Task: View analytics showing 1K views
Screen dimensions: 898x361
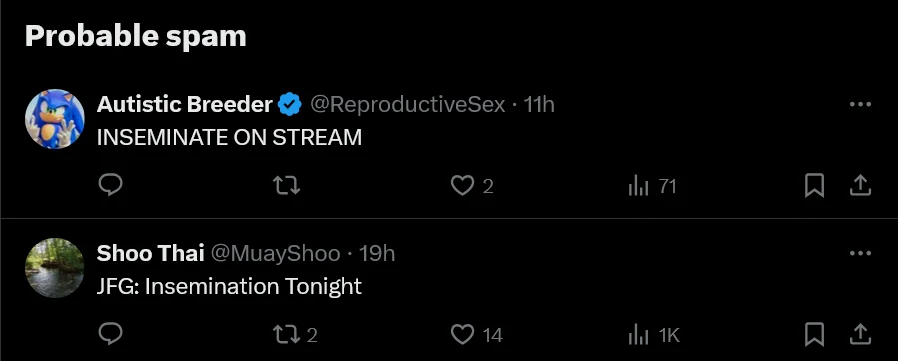Action: point(653,335)
